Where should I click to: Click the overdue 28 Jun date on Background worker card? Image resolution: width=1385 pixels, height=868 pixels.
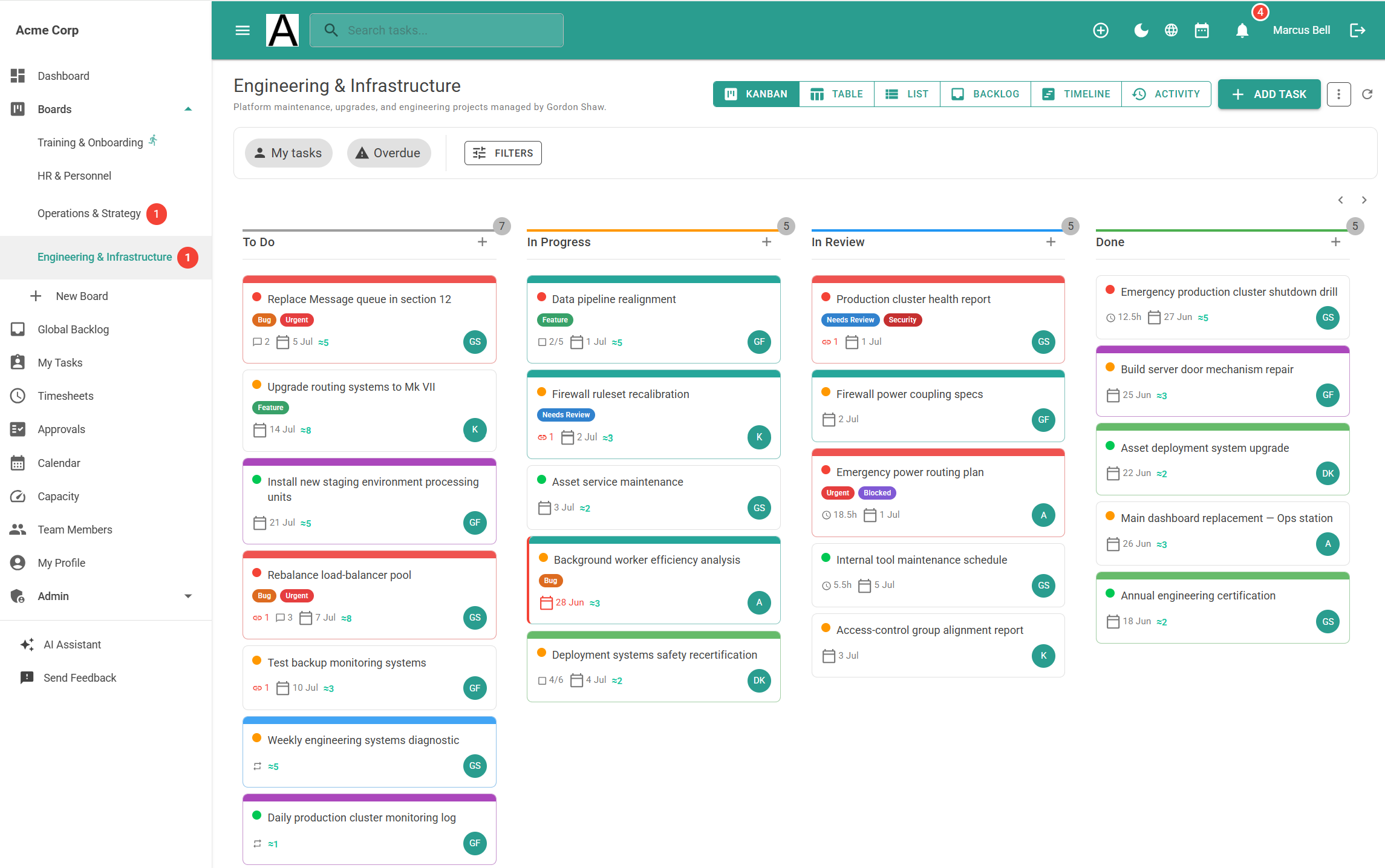click(562, 602)
